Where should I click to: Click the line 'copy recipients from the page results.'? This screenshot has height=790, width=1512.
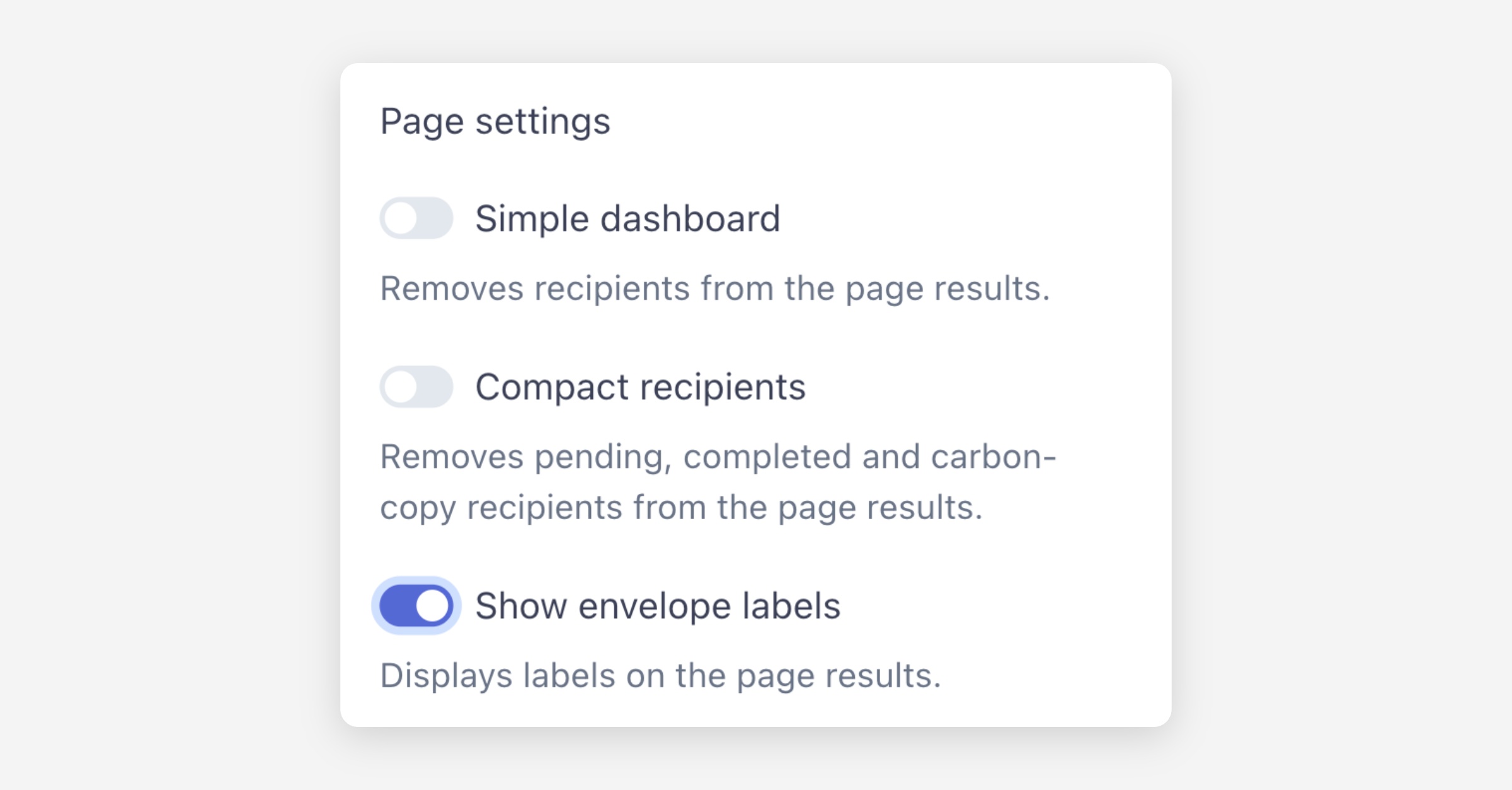681,507
